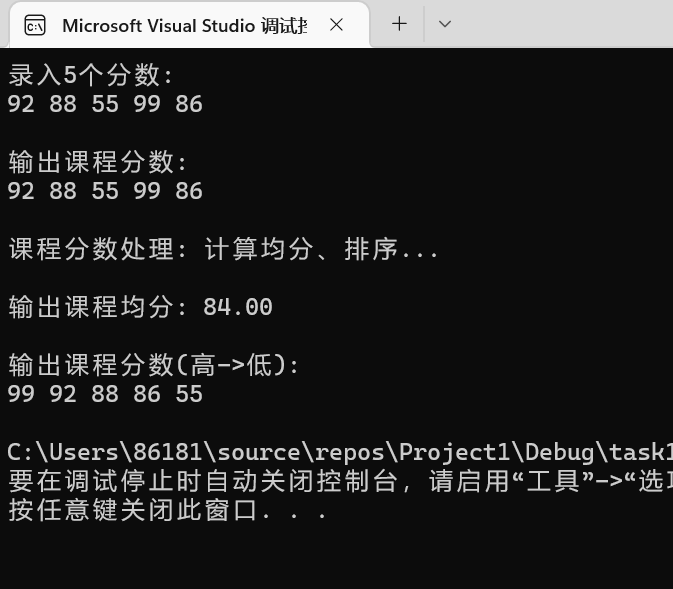Open a new tab with the plus button

pos(399,24)
